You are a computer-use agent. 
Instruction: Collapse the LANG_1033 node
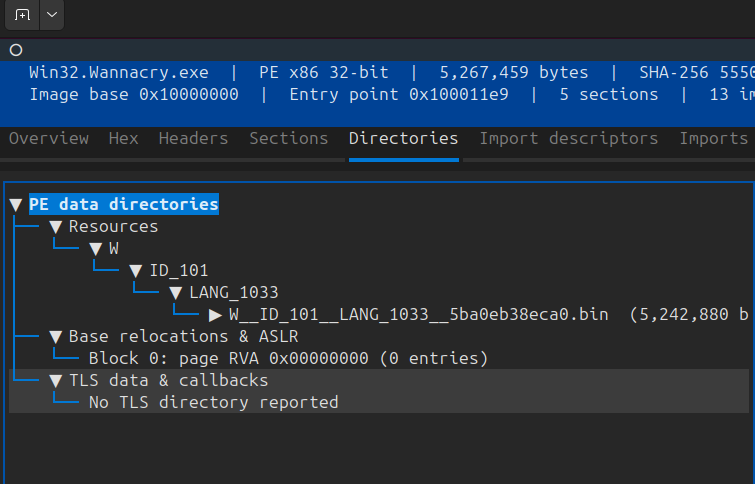tap(176, 293)
